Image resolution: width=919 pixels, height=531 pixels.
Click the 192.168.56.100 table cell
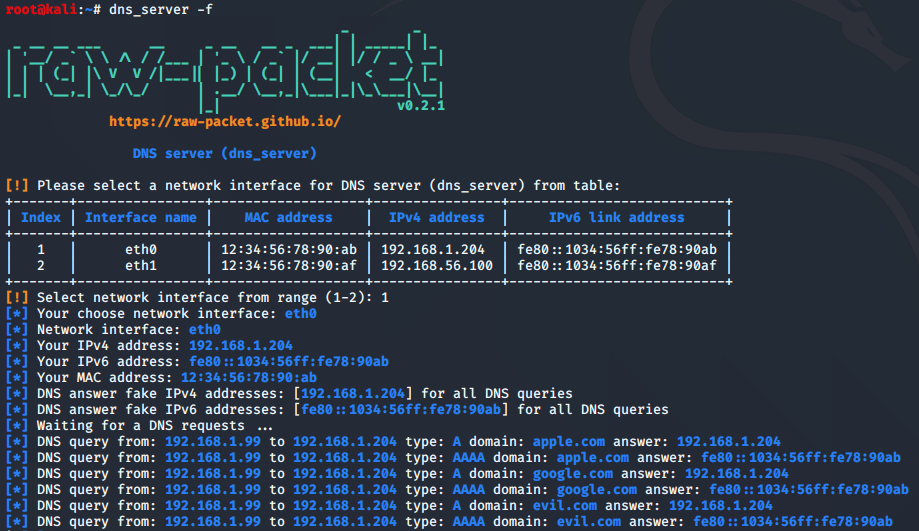[437, 266]
